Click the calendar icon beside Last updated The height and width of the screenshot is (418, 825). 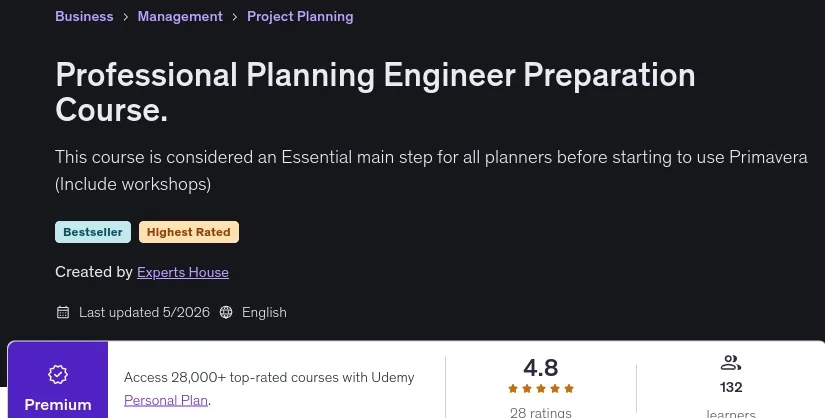[63, 312]
